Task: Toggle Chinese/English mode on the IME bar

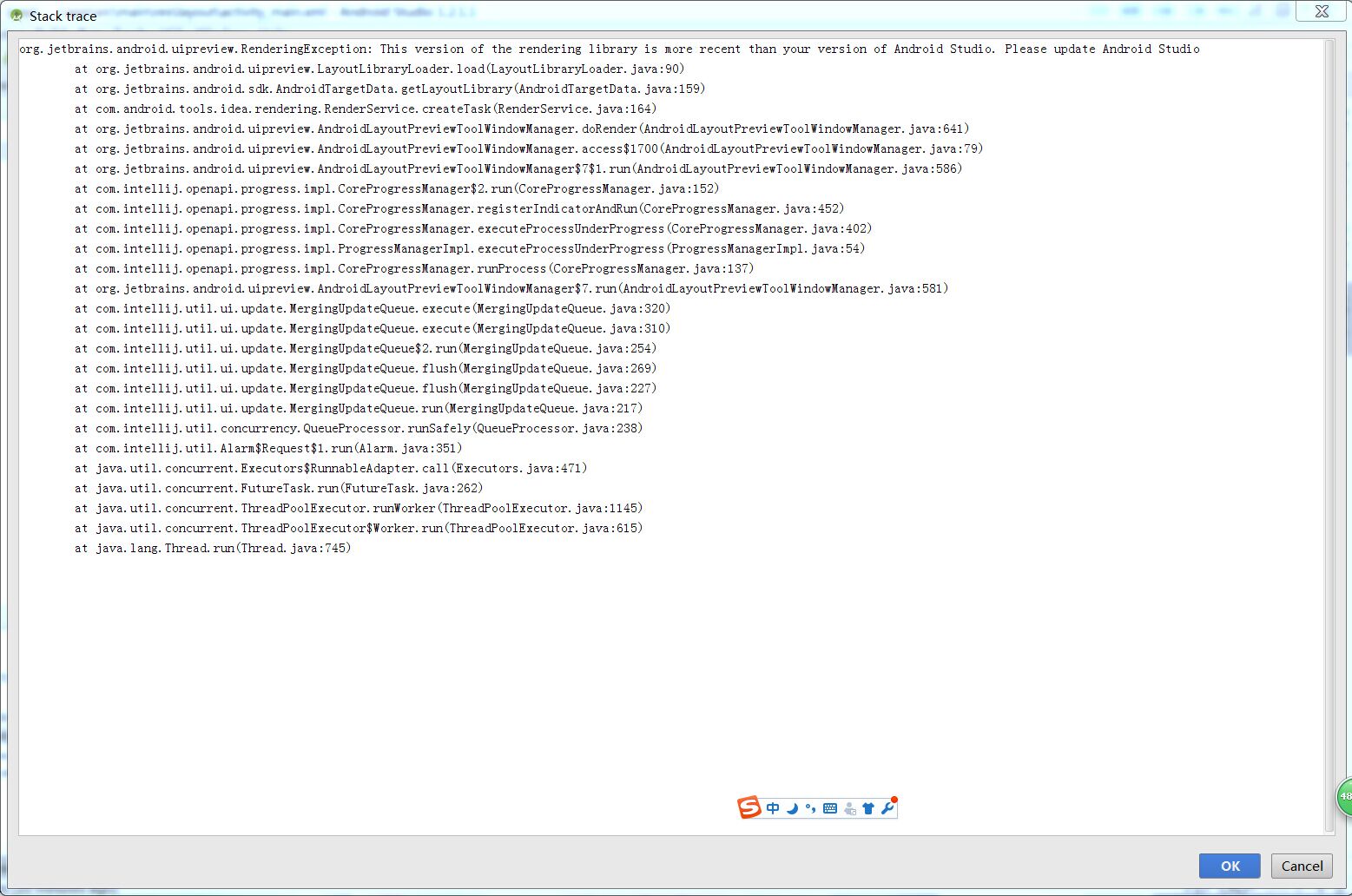Action: click(x=773, y=808)
